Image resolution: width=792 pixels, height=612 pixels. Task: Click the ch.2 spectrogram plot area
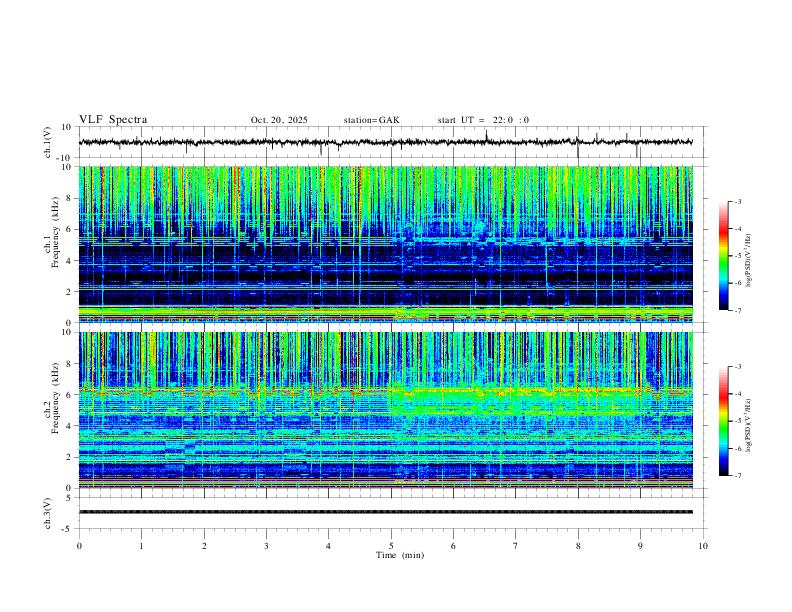coord(385,410)
